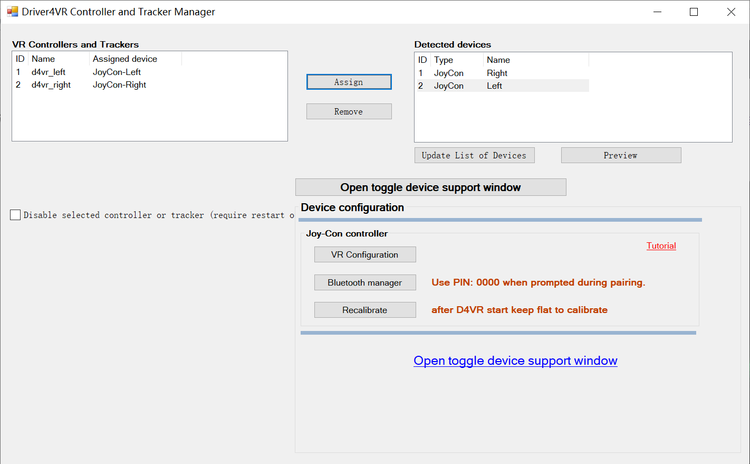
Task: Click Update List of Devices button
Action: coord(474,155)
